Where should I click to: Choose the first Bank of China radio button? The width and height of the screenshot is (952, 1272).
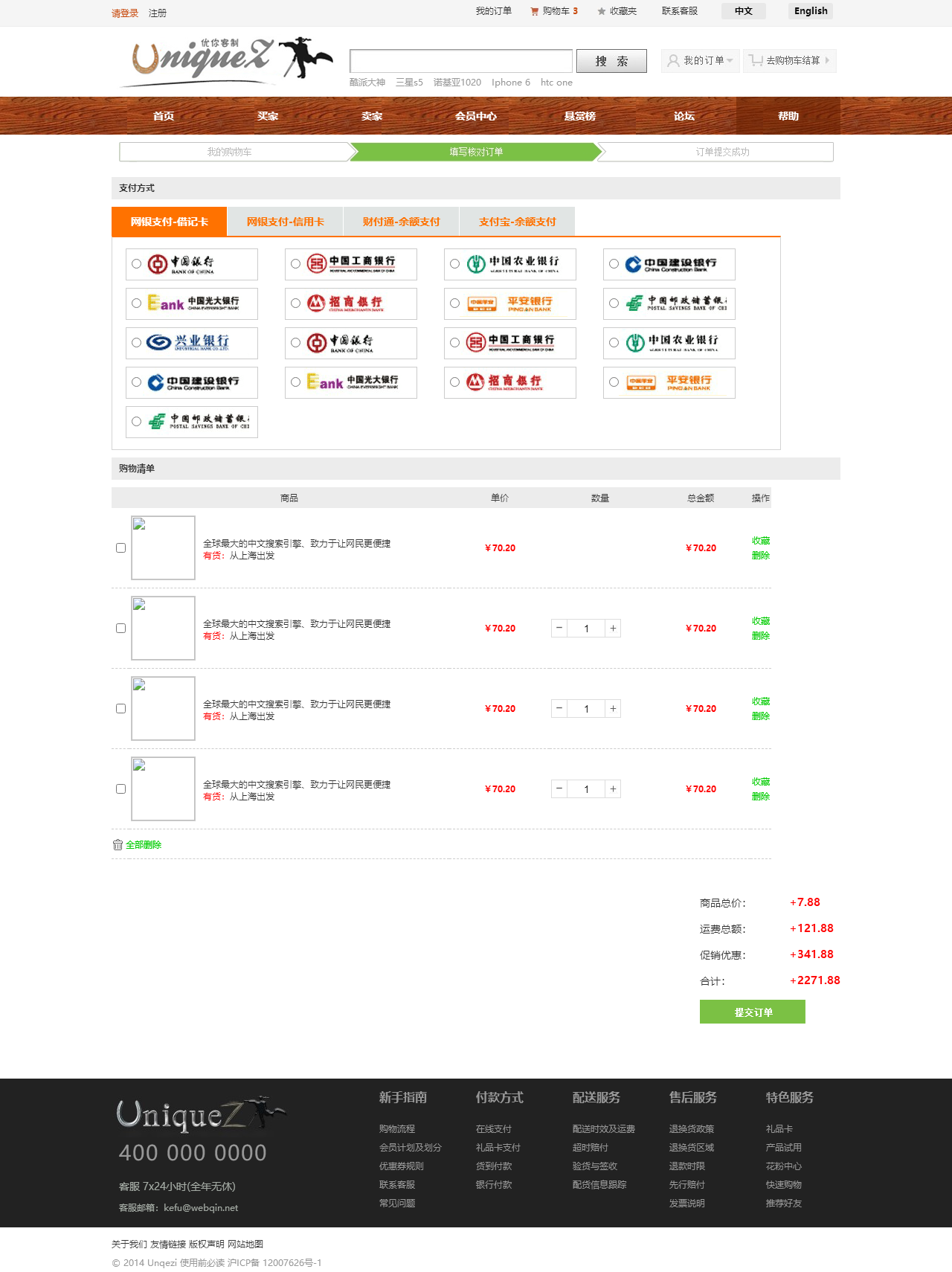point(136,264)
